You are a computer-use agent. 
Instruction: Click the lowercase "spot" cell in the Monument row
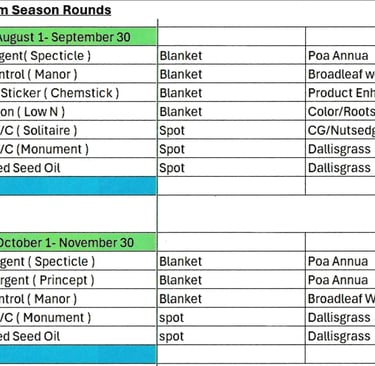point(231,317)
